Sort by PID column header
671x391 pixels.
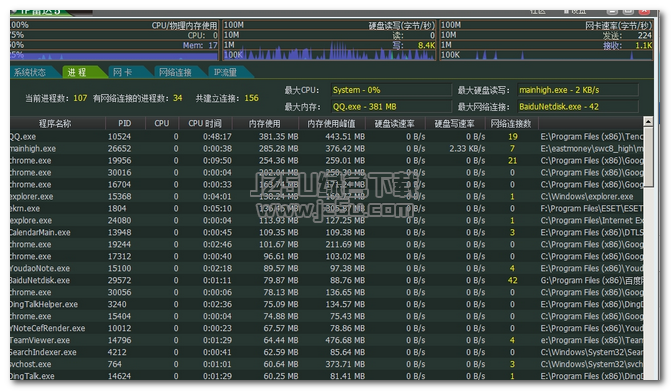(125, 124)
